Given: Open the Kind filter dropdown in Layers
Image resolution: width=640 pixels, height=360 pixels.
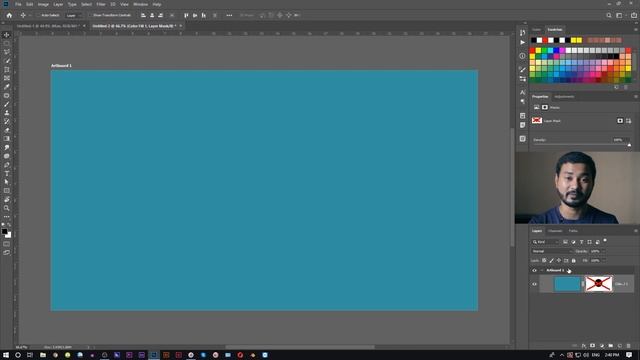Looking at the screenshot, I should click(545, 242).
